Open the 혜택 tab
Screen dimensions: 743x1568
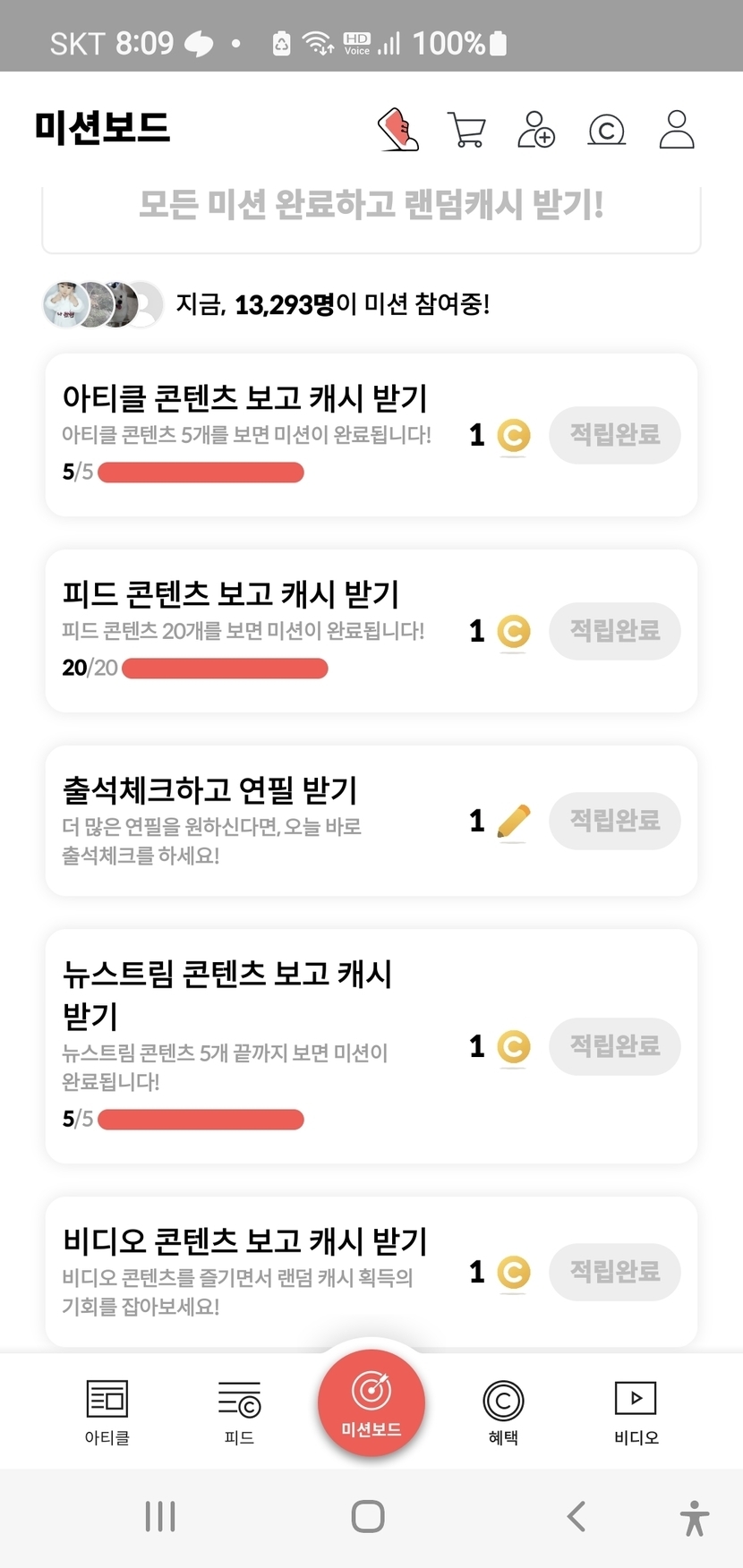[503, 1411]
